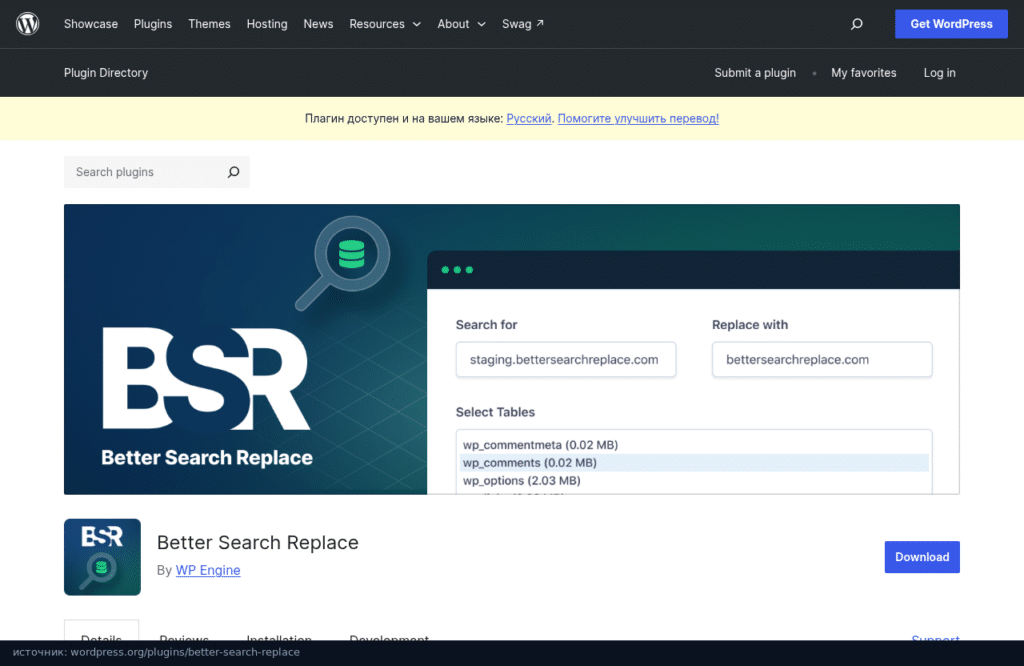Click the magnifier in the Search plugins box
Image resolution: width=1024 pixels, height=666 pixels.
[x=233, y=172]
